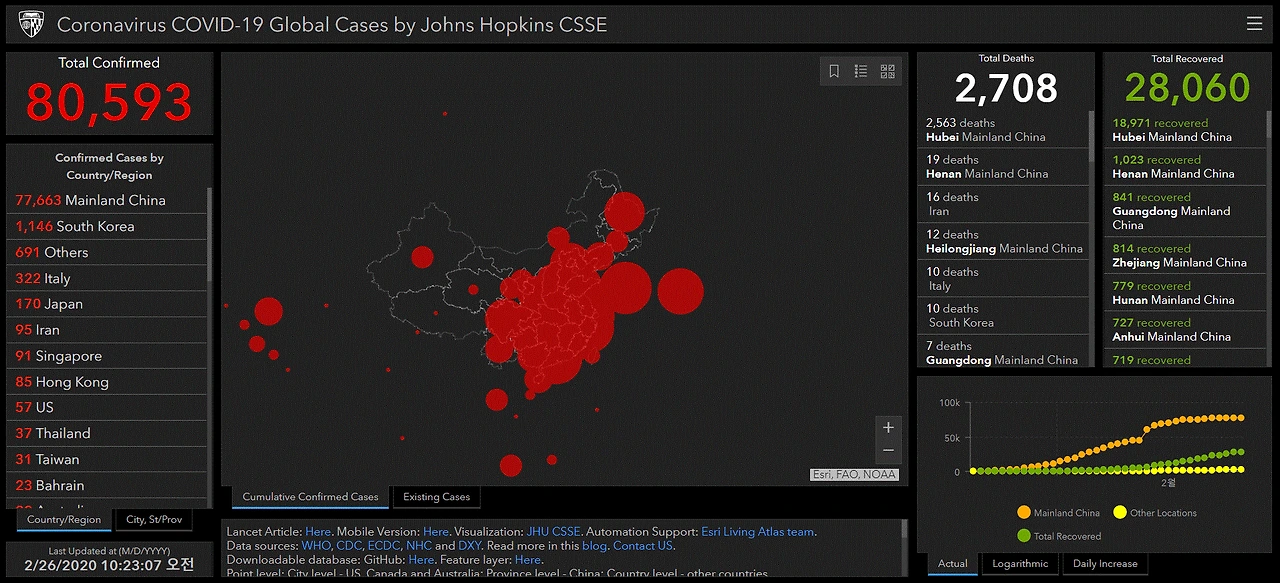The height and width of the screenshot is (583, 1280).
Task: Select 95 Iran in the list
Action: (x=107, y=330)
